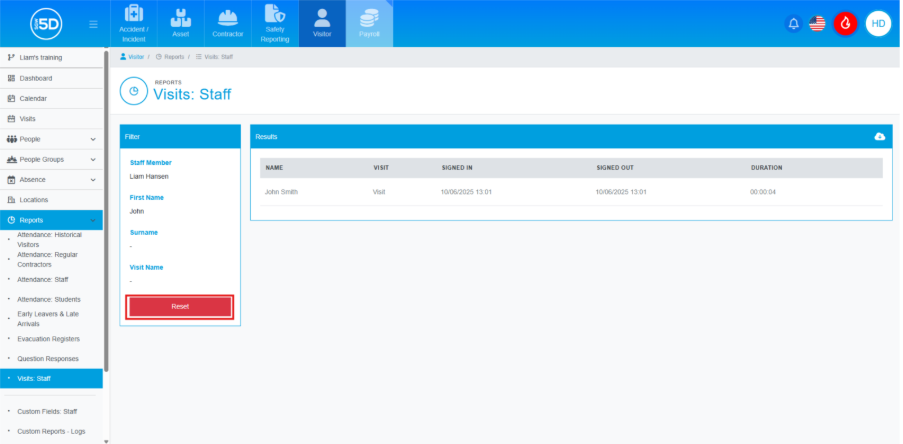Viewport: 903px width, 444px height.
Task: Open Attendance: Regular Contractors report
Action: click(47, 260)
